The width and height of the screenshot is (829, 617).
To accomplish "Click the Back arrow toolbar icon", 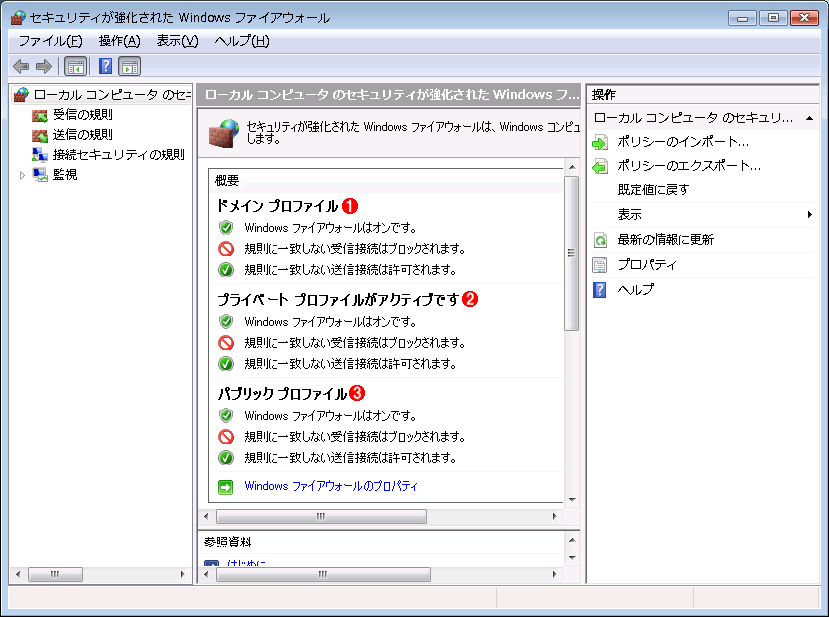I will [x=21, y=67].
